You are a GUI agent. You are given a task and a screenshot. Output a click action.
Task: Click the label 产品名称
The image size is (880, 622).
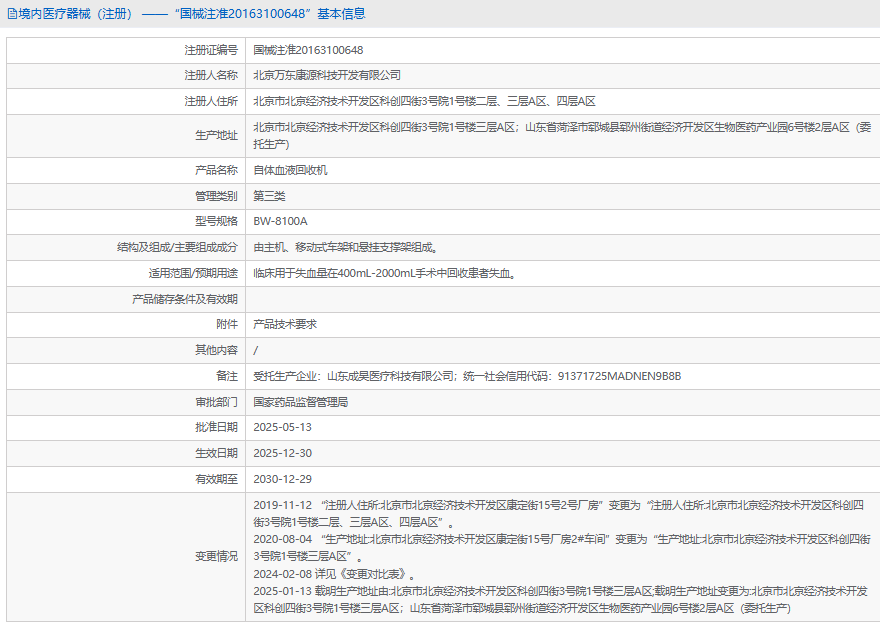point(217,170)
